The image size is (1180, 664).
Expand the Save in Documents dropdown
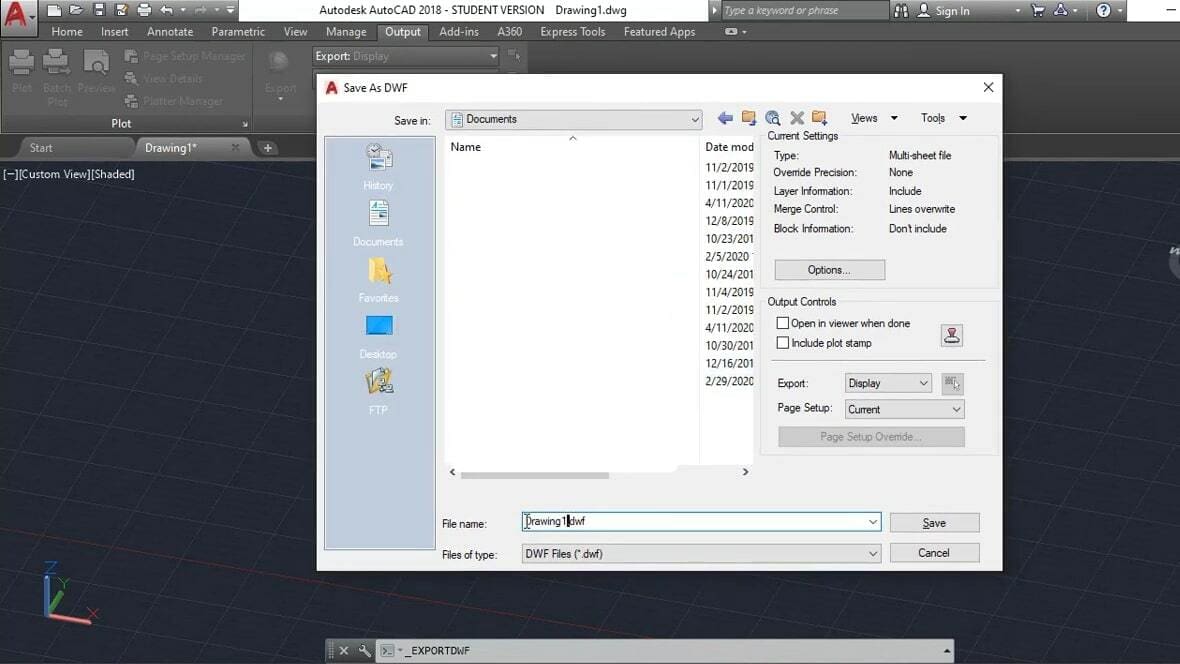[694, 119]
